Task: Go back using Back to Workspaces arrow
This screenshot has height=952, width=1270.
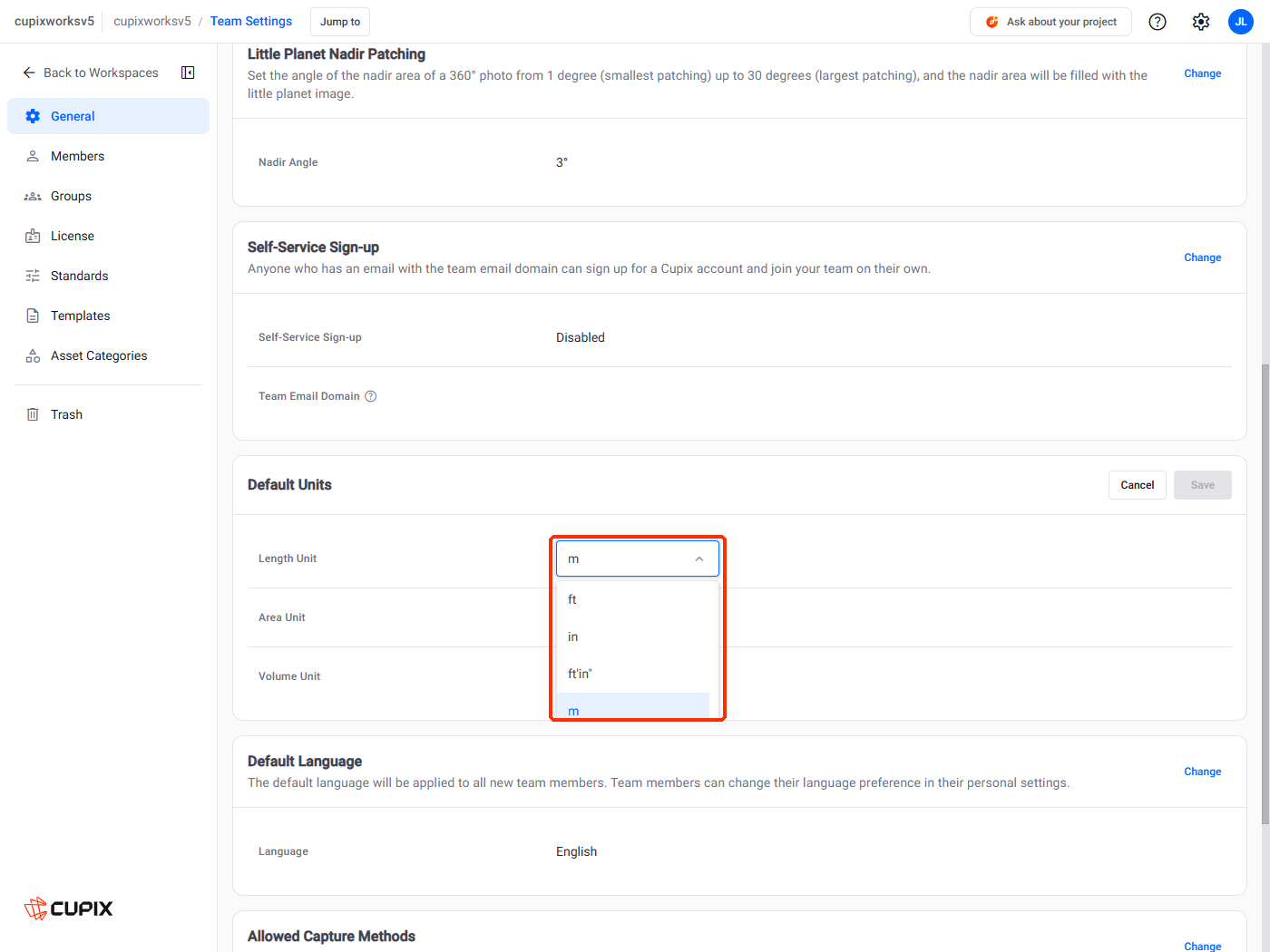Action: point(29,73)
